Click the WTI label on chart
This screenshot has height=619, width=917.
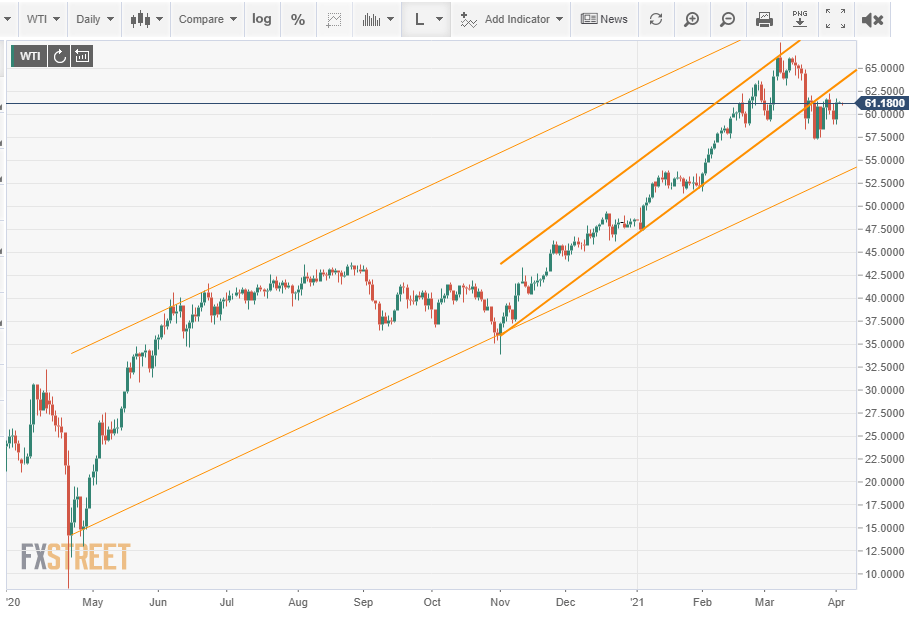(x=30, y=56)
